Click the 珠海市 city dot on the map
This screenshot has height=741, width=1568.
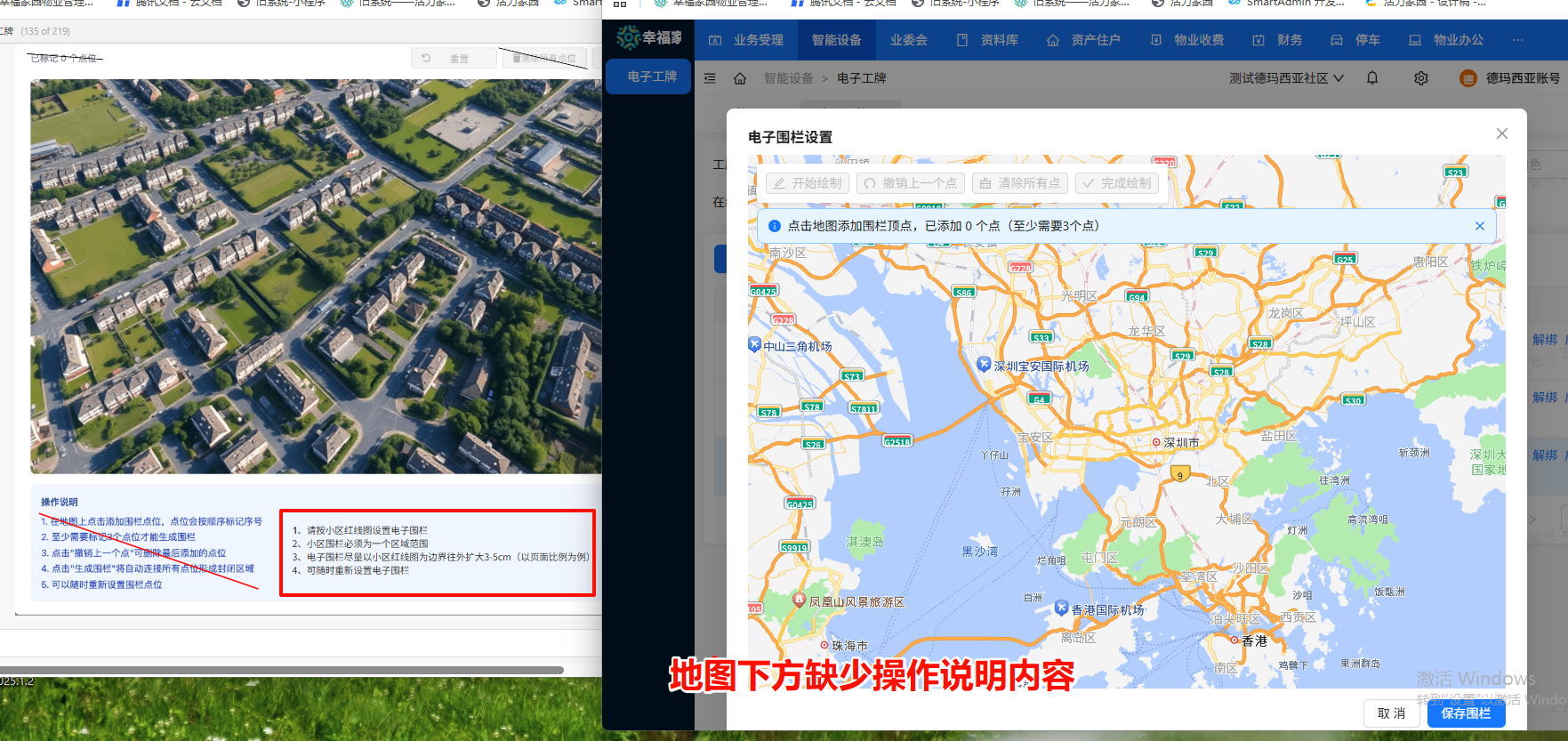(x=824, y=645)
